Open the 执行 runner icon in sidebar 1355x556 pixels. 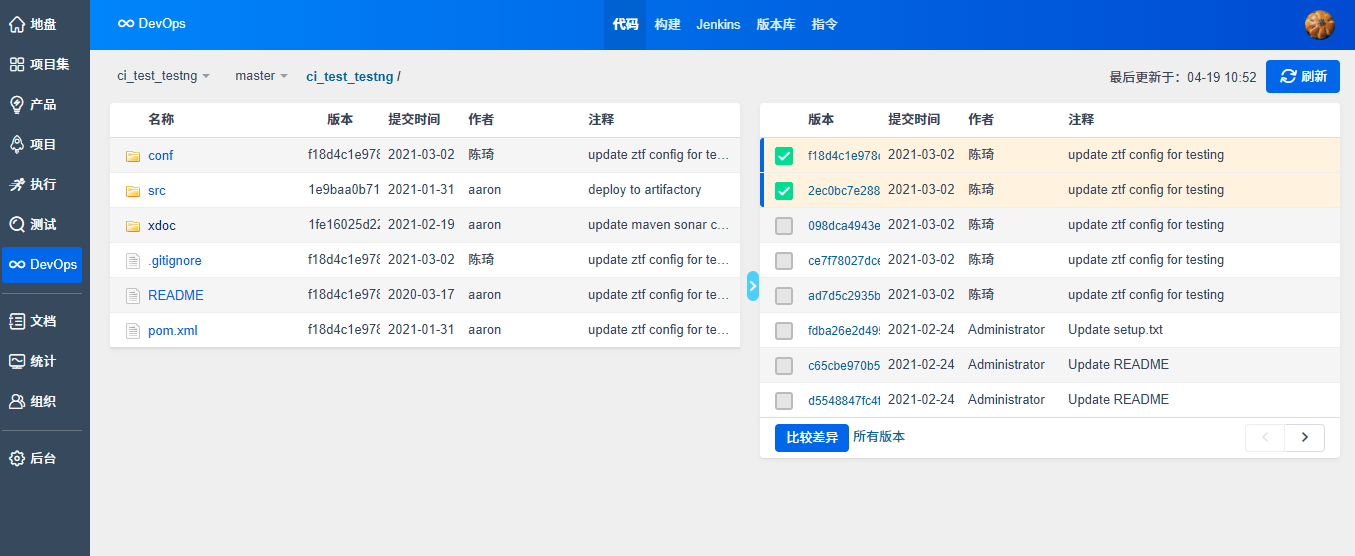(x=17, y=184)
